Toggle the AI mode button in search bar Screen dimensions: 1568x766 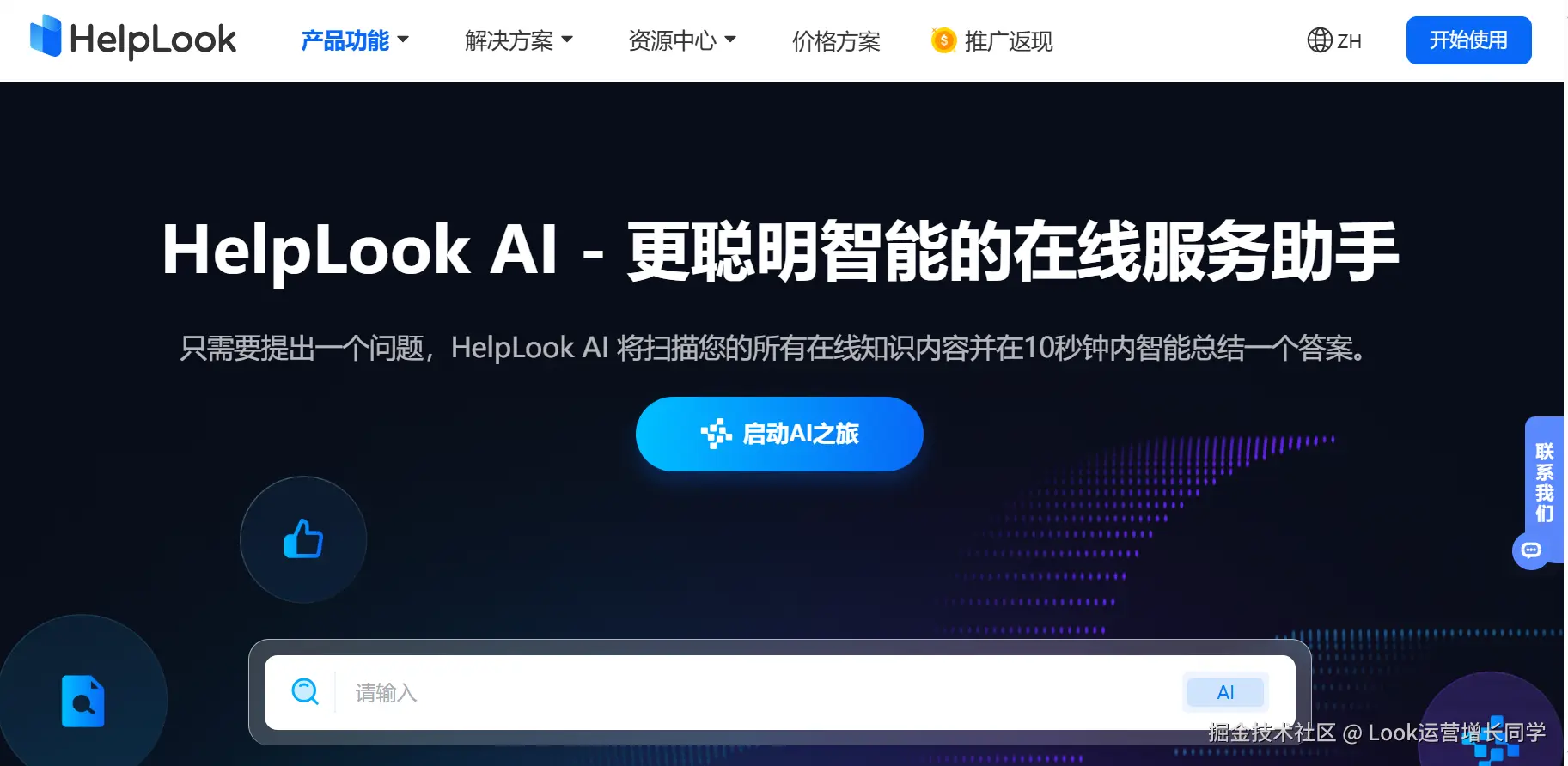point(1225,692)
